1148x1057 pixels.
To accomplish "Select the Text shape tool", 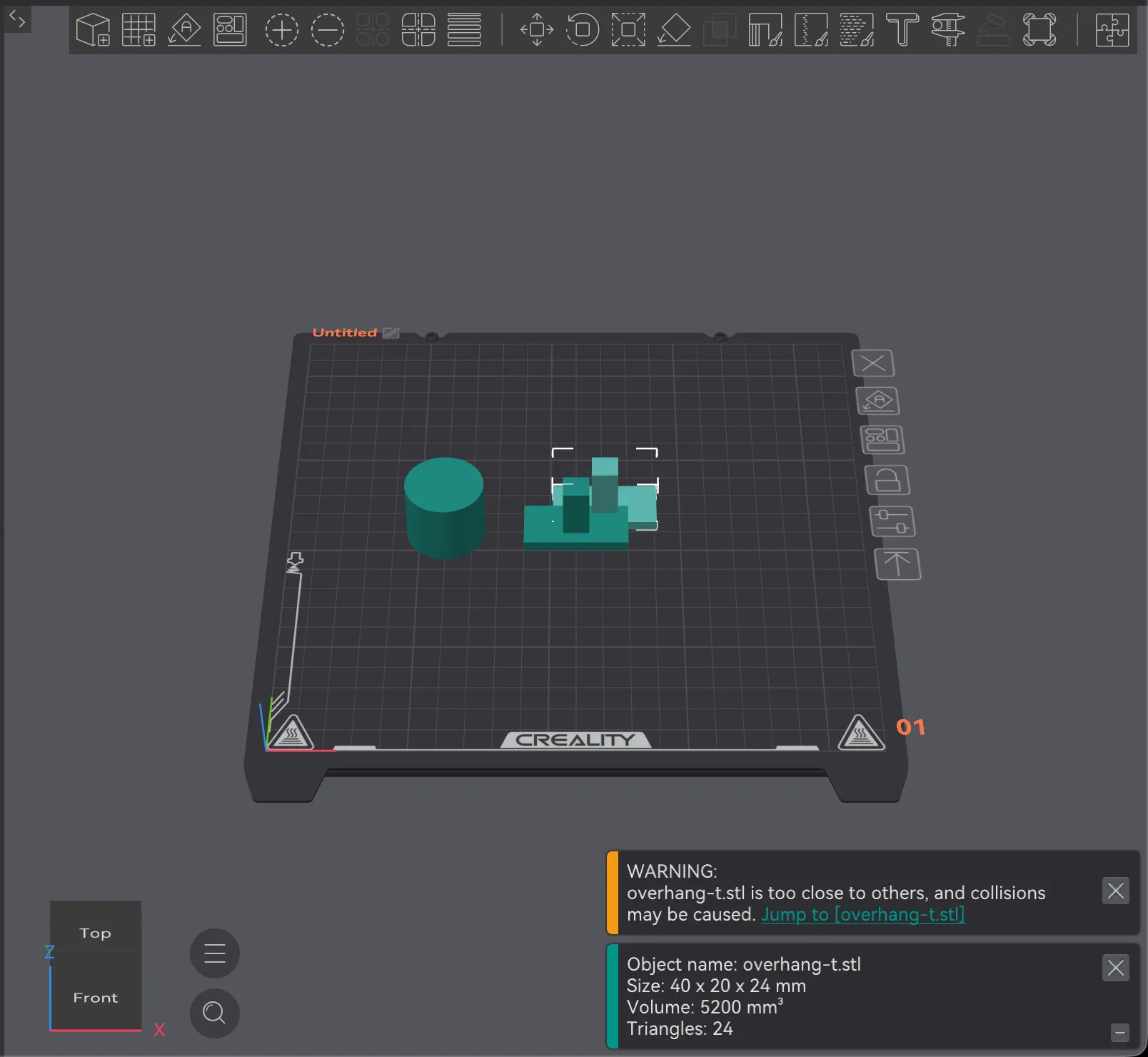I will click(x=902, y=30).
